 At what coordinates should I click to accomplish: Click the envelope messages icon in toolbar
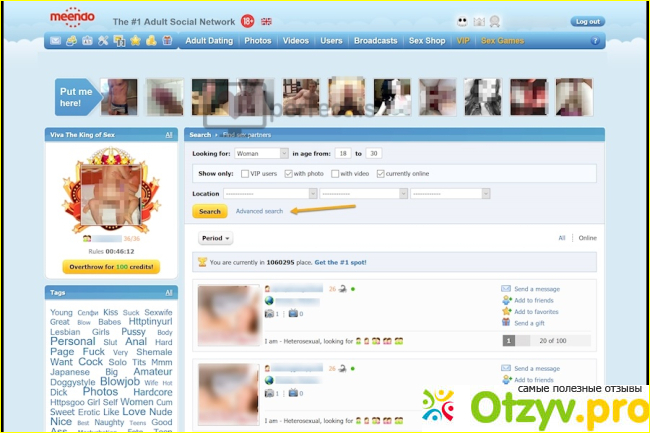click(x=55, y=41)
